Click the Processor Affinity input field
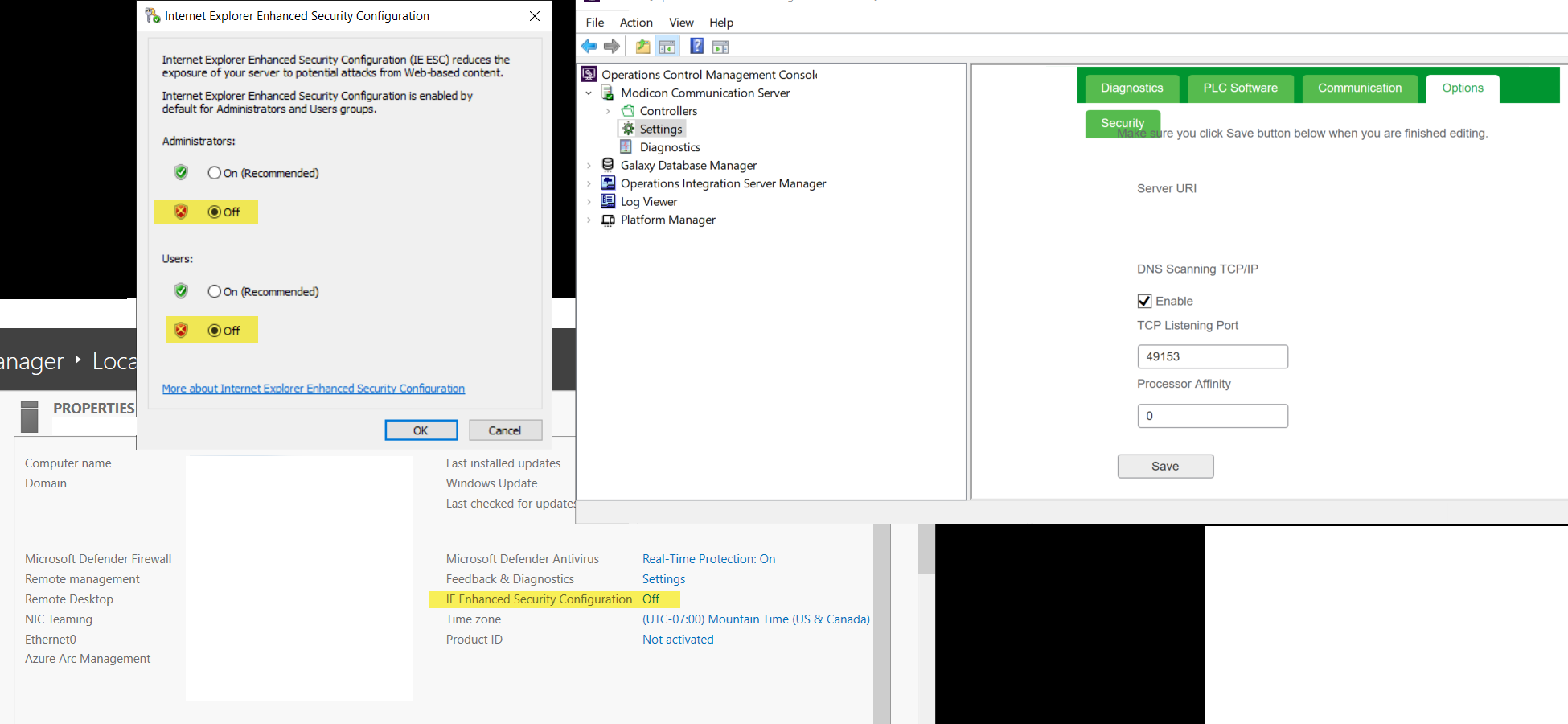Viewport: 1568px width, 724px height. [1213, 416]
